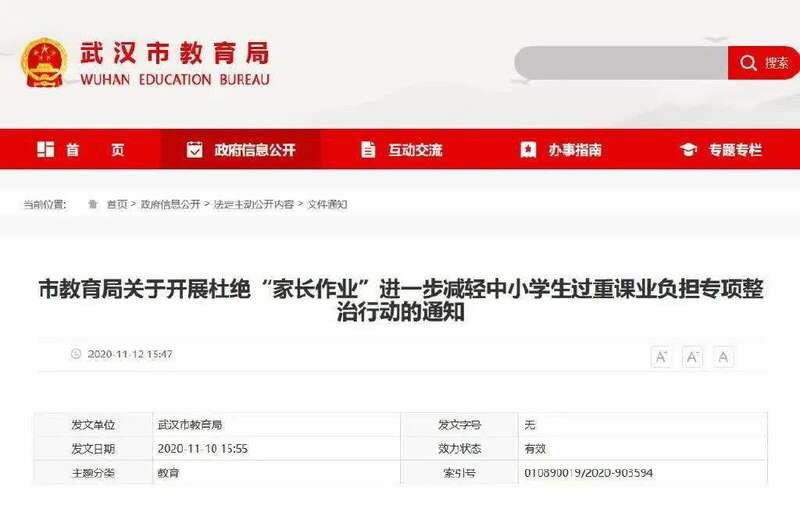This screenshot has width=800, height=505.
Task: Click the red 搜索 button
Action: (765, 63)
